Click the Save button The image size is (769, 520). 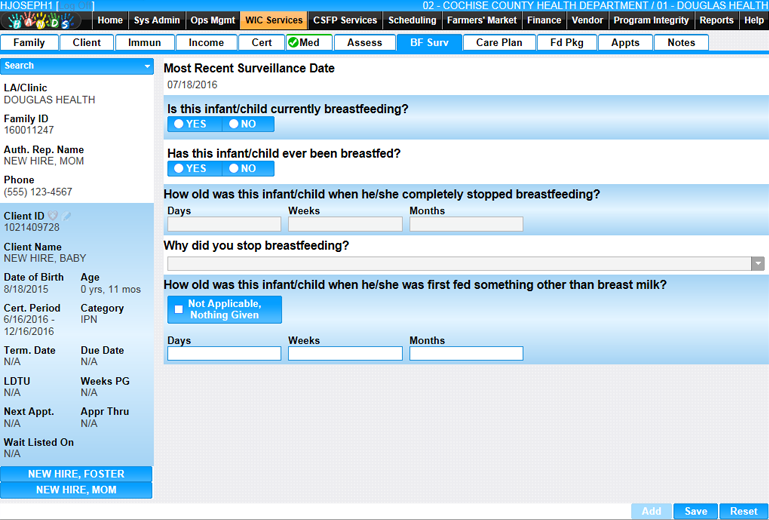pos(695,511)
